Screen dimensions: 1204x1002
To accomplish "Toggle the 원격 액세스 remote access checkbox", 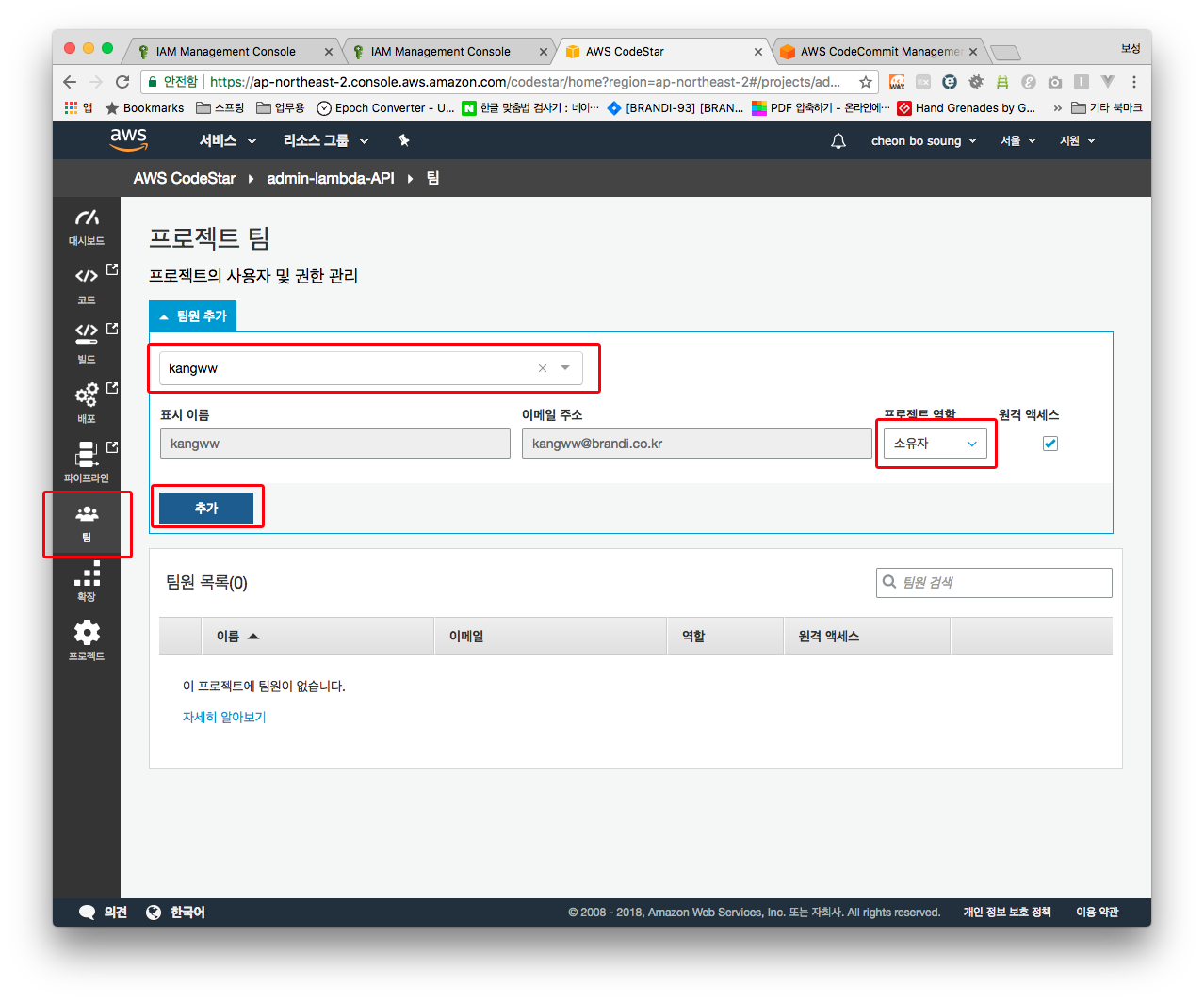I will 1050,444.
